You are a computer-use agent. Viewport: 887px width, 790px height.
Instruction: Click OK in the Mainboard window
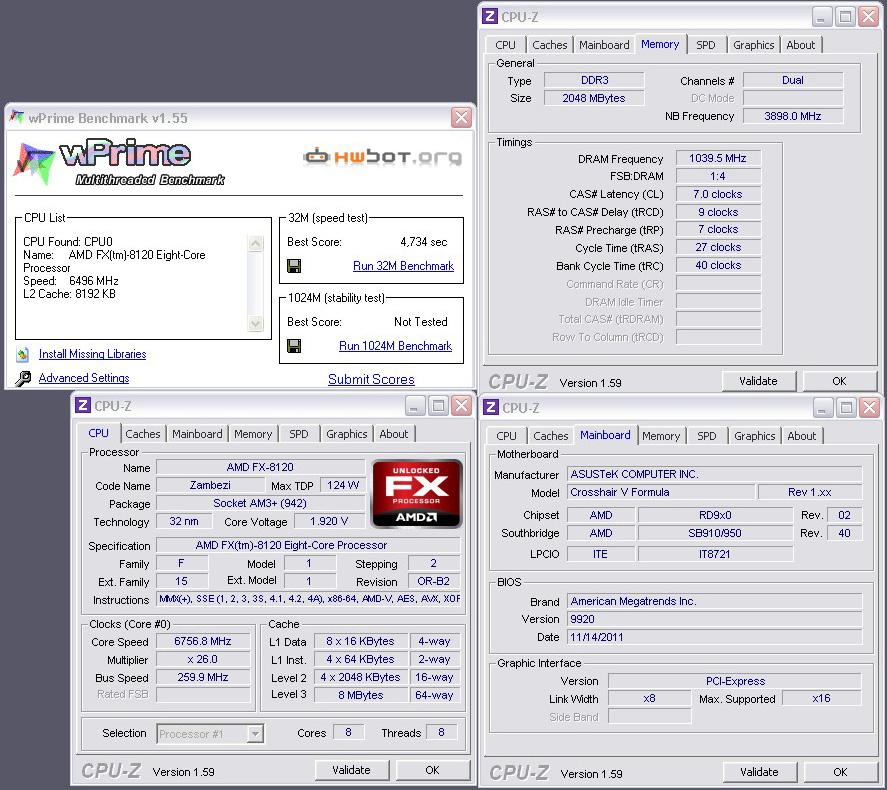point(840,772)
